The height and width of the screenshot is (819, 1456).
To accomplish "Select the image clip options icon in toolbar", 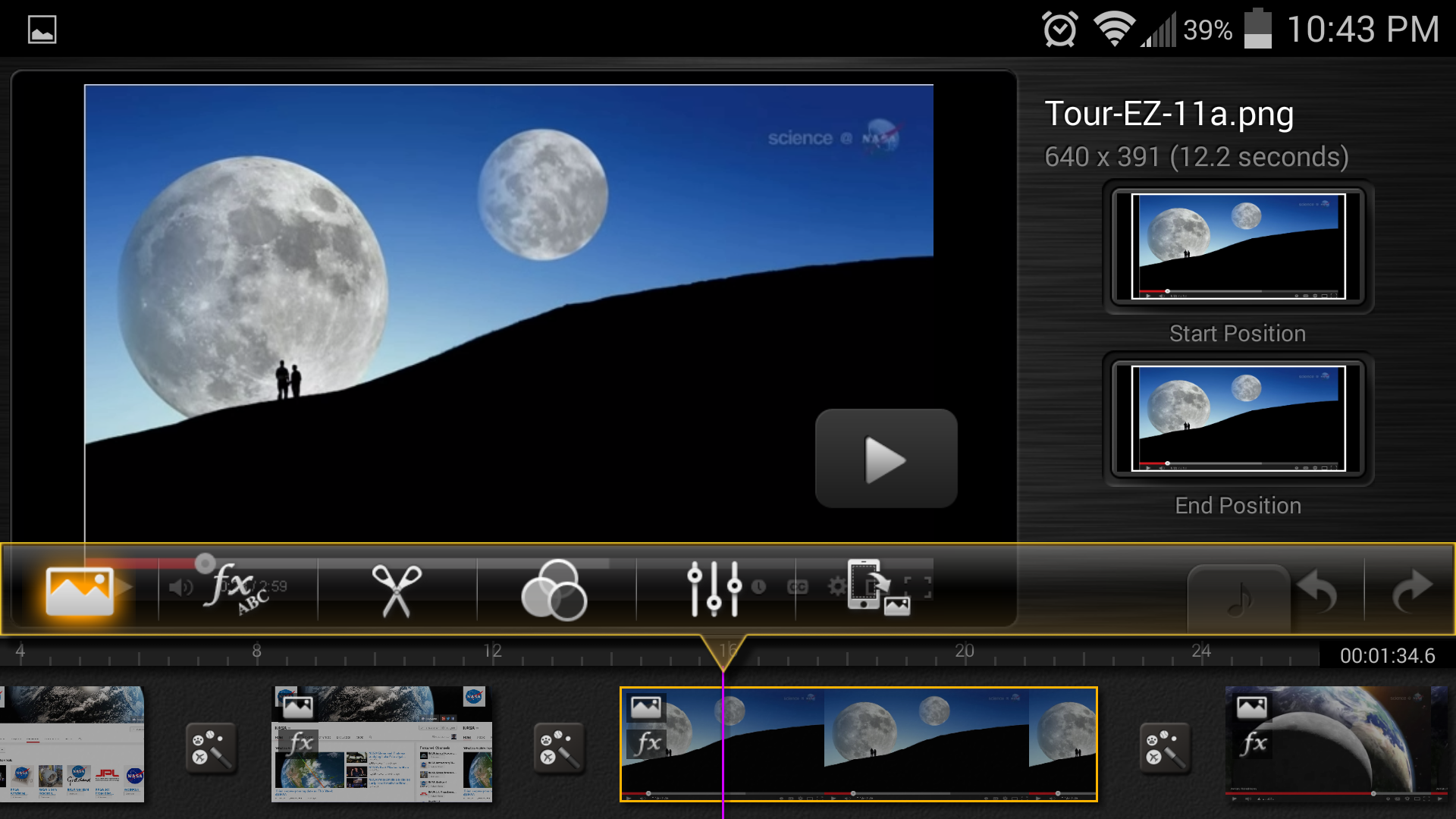I will (x=80, y=591).
